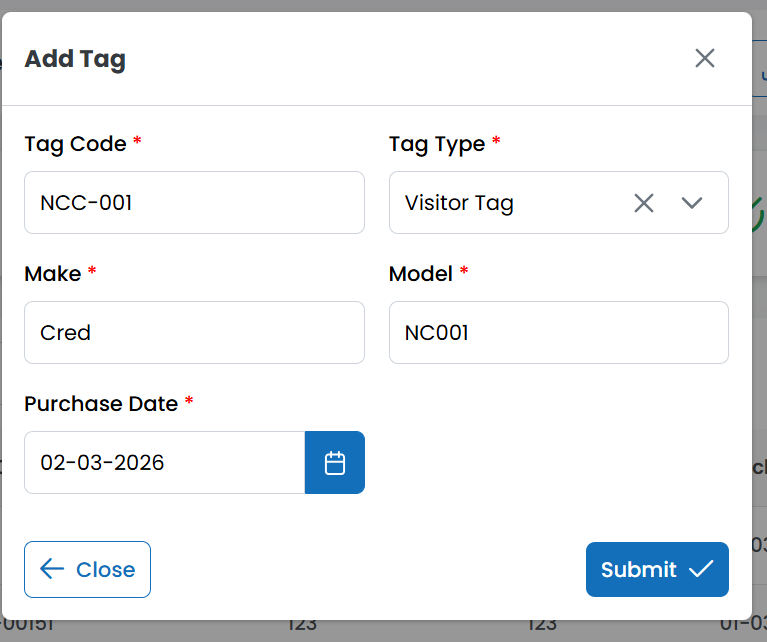Submit the Add Tag form
This screenshot has height=642, width=767.
(x=656, y=569)
